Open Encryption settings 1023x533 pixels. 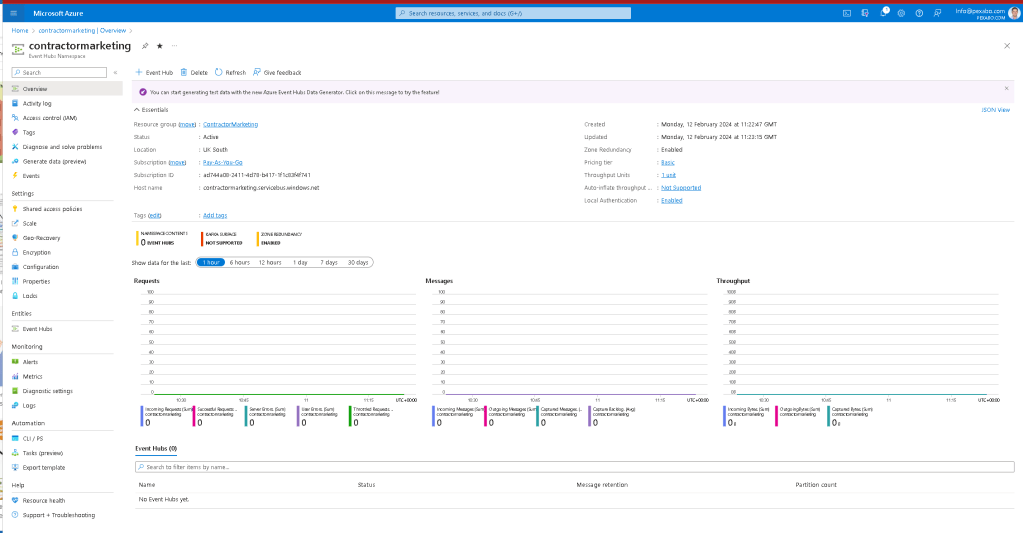click(37, 252)
